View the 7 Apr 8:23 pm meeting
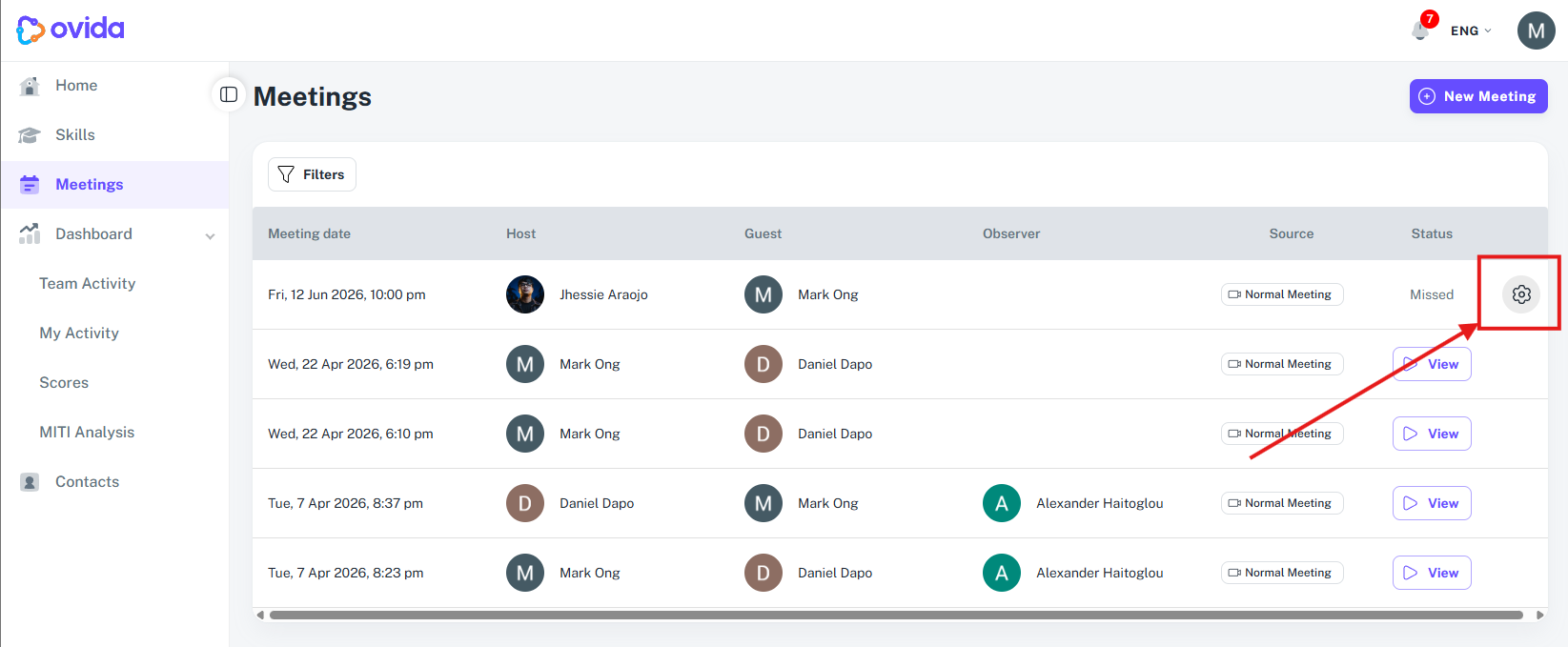This screenshot has width=1568, height=647. [x=1432, y=573]
